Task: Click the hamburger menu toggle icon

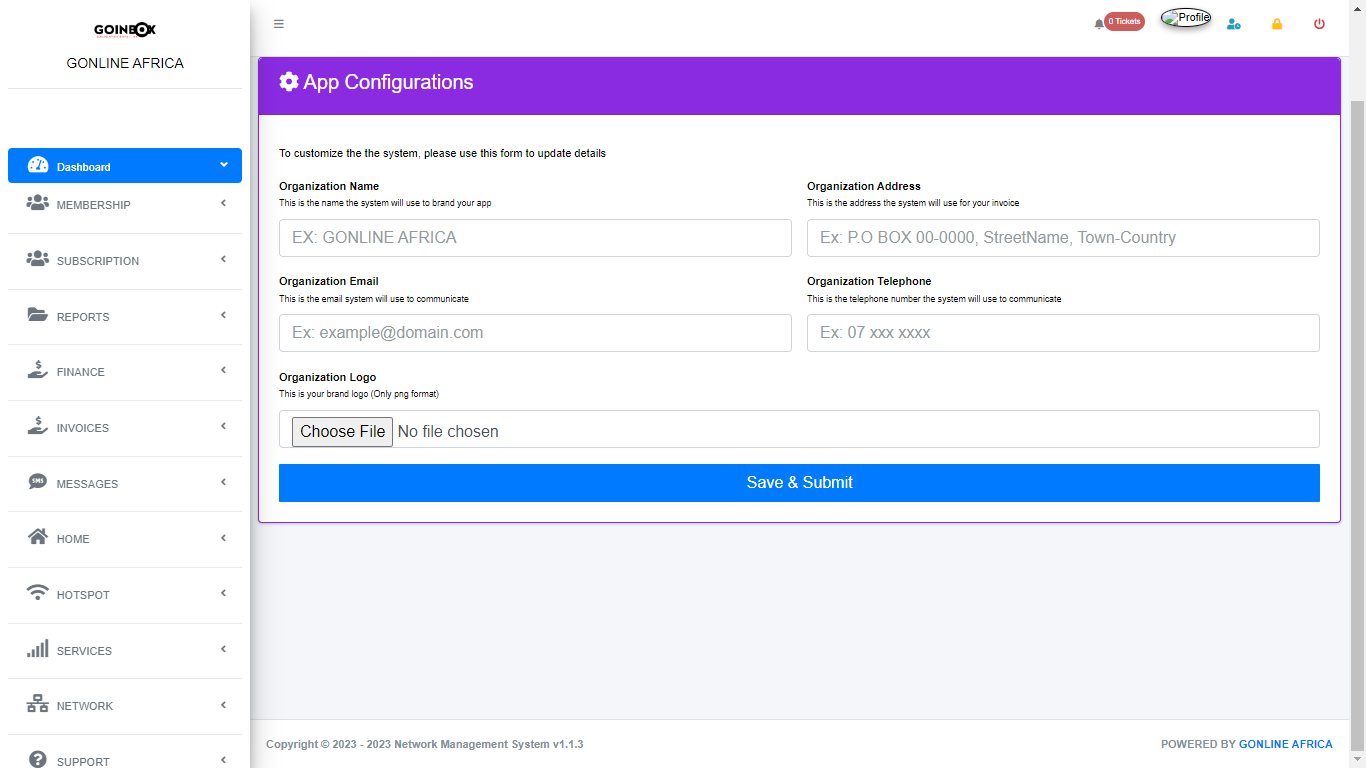Action: pyautogui.click(x=279, y=24)
